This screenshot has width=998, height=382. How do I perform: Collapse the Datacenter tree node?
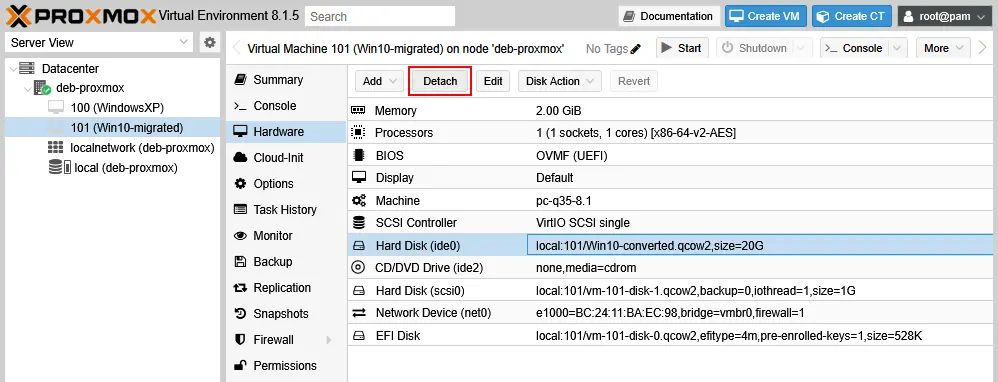pos(13,69)
